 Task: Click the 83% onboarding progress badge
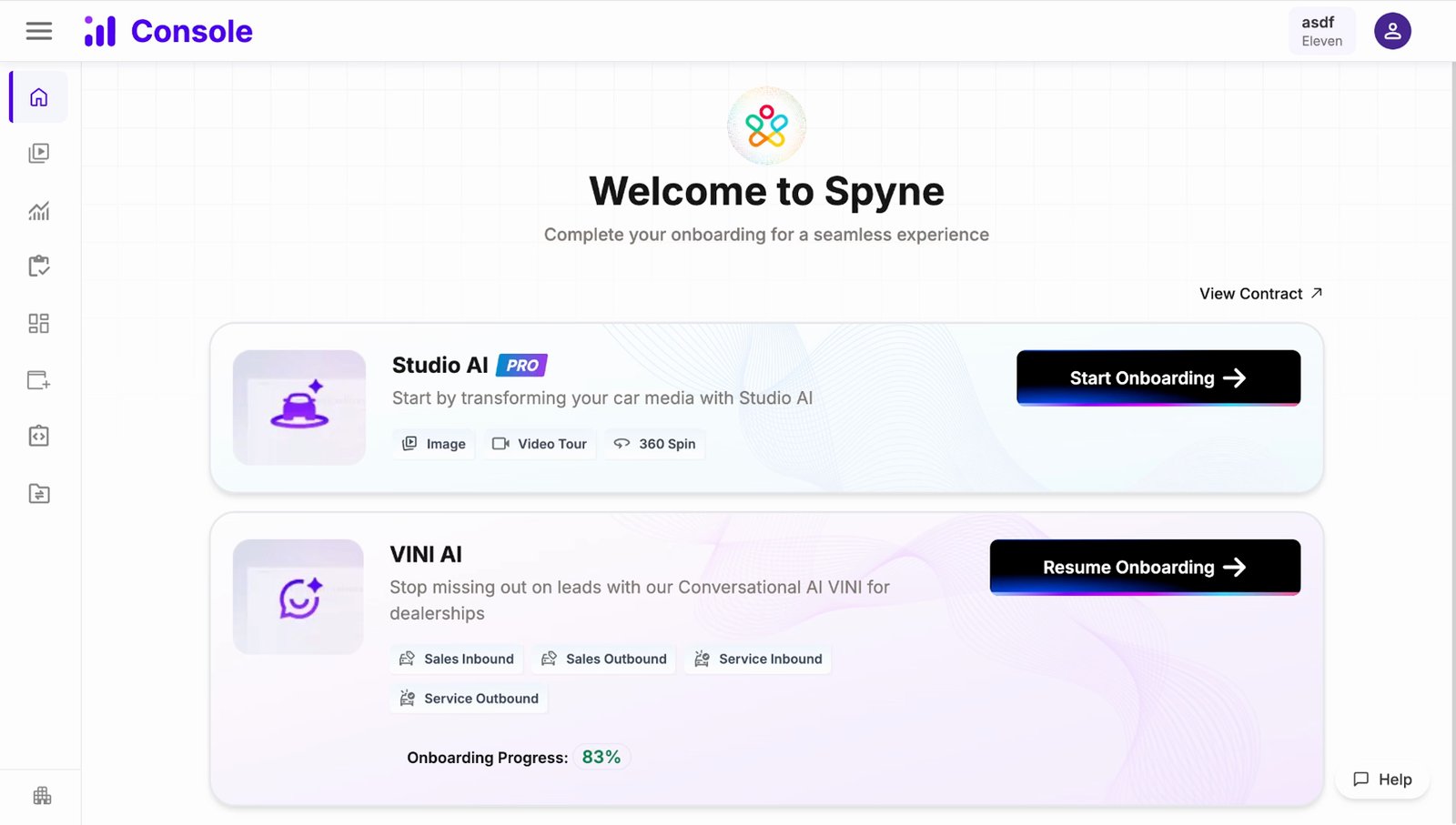tap(602, 757)
